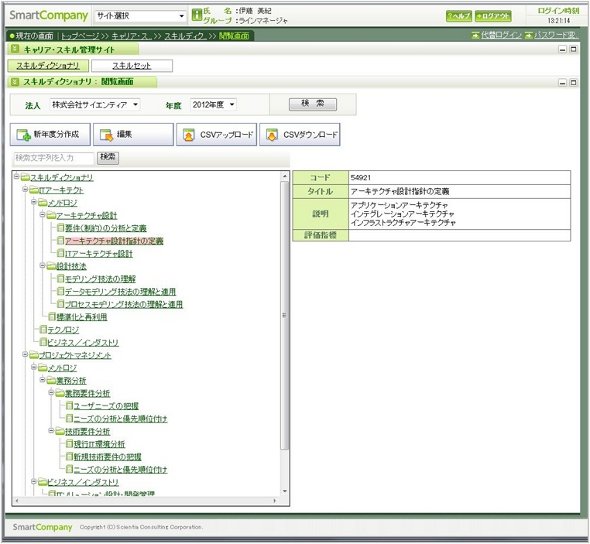Click the 代替ログイン arrow icon link
The width and height of the screenshot is (590, 544).
pos(476,35)
